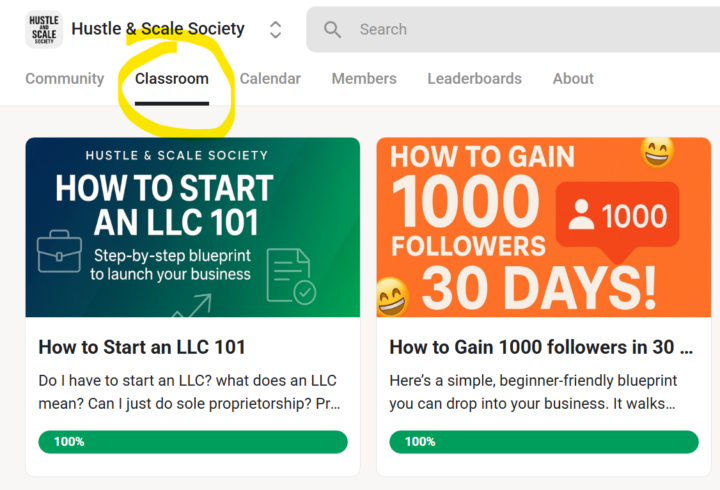Open the Community tab
The height and width of the screenshot is (490, 720).
click(64, 79)
